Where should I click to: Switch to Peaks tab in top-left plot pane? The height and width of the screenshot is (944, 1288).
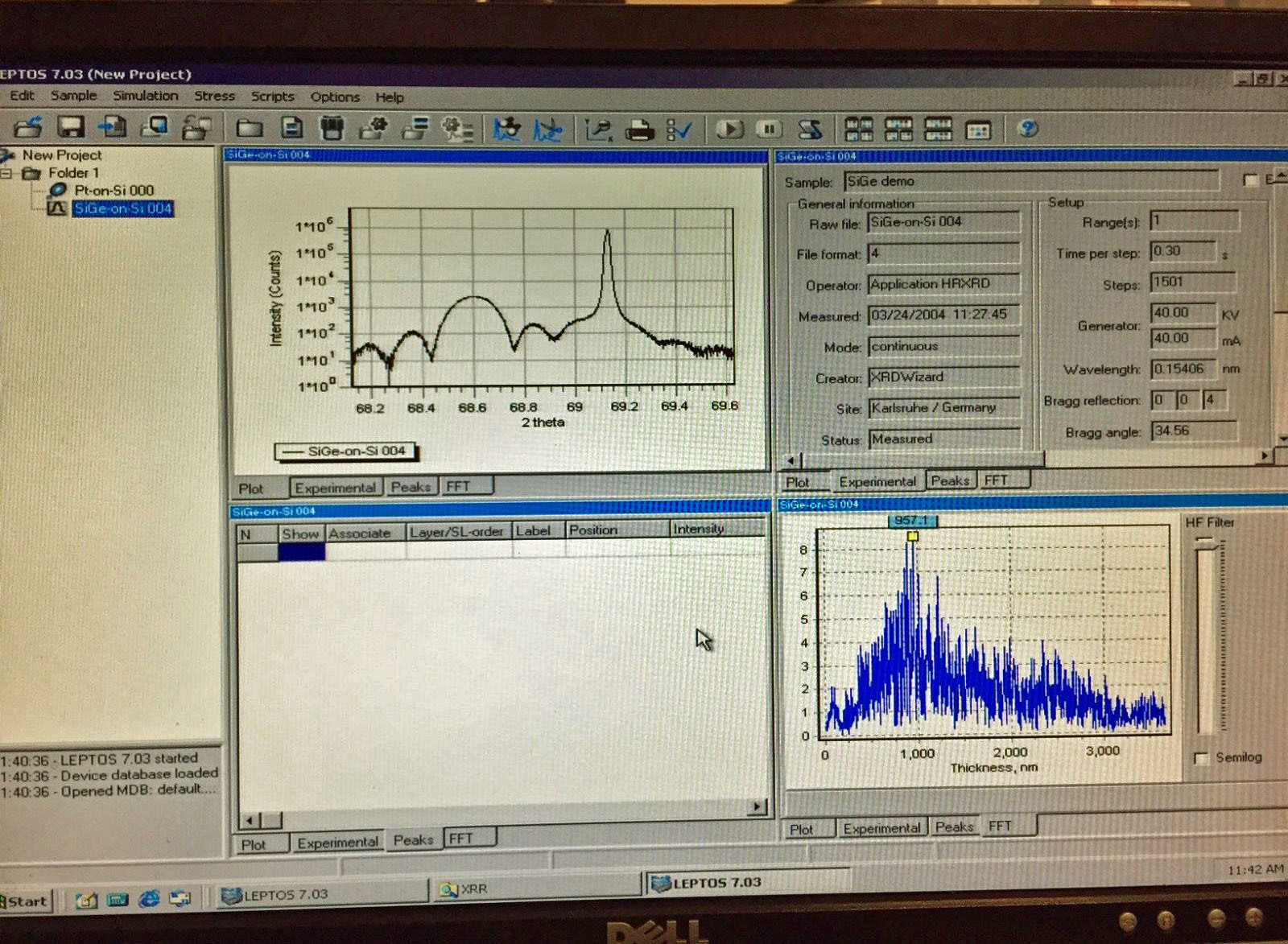411,487
